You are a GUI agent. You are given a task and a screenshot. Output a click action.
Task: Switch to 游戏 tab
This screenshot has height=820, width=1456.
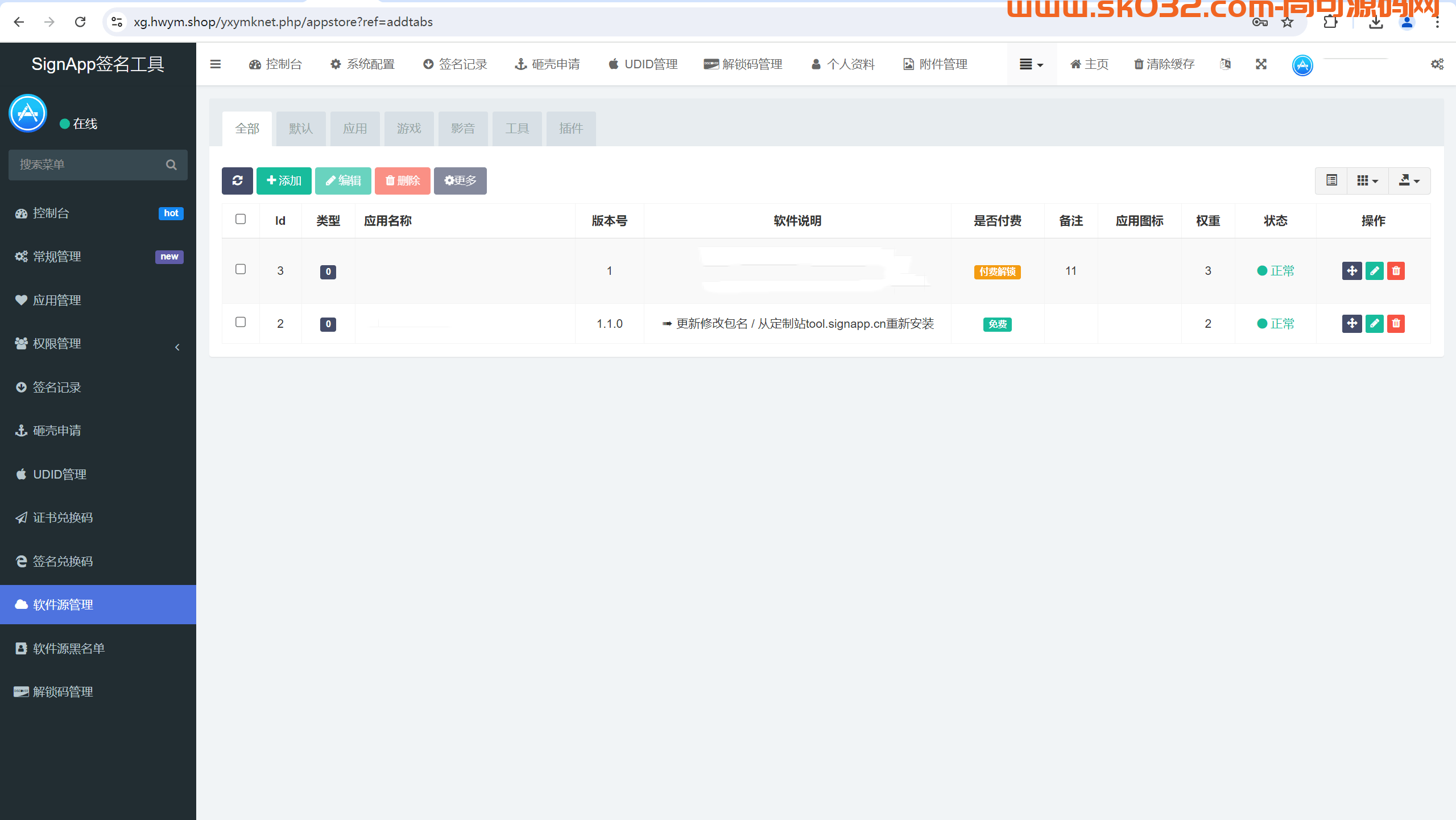[408, 128]
